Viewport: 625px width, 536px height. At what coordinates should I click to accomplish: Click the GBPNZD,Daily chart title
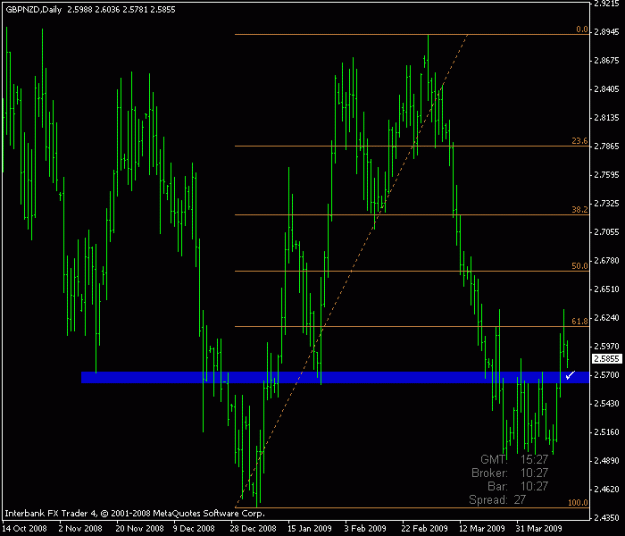point(33,10)
